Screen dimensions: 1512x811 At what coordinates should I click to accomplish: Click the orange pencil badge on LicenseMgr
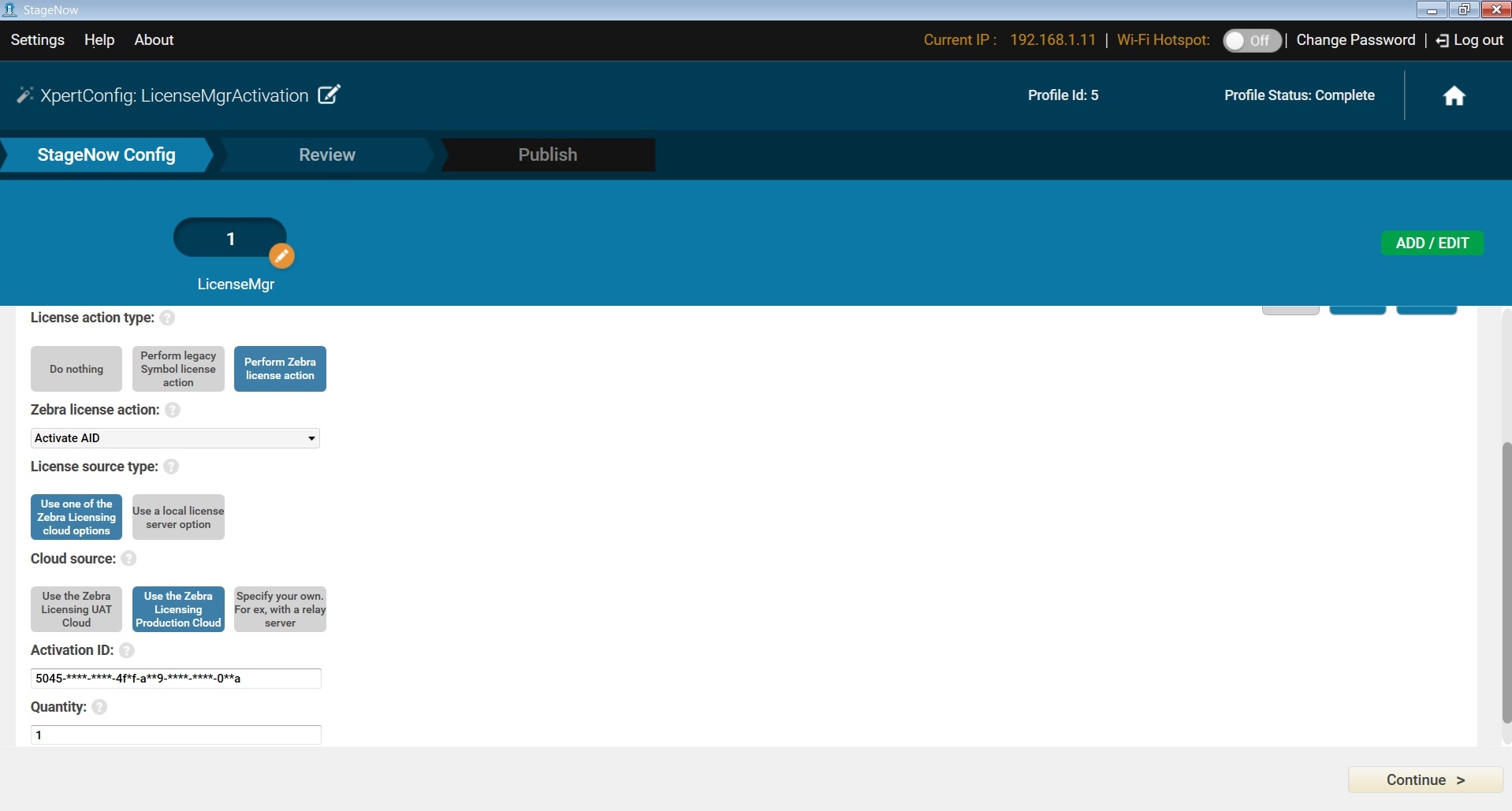(281, 255)
